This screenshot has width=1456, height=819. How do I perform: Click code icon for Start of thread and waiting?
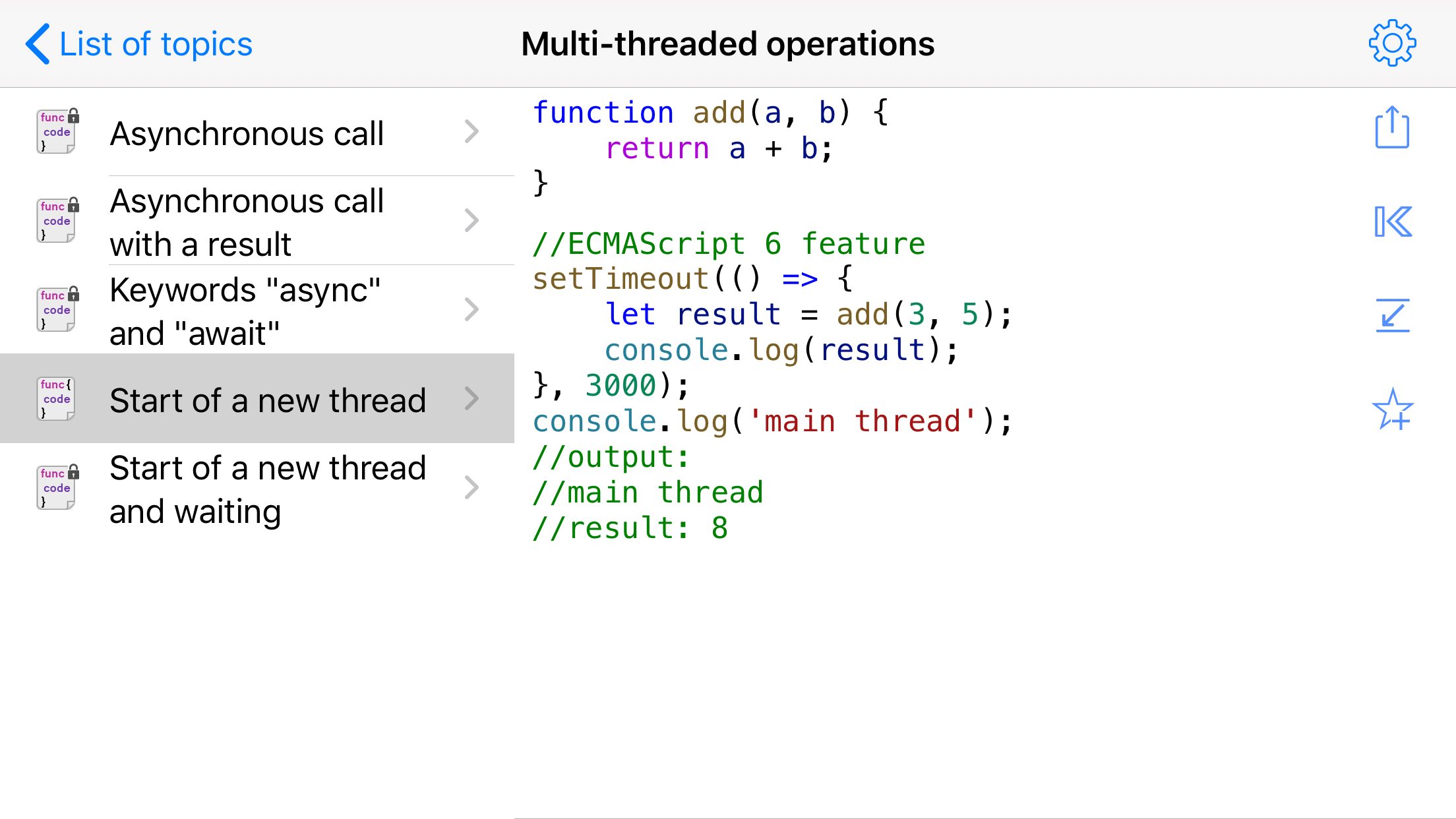click(57, 487)
